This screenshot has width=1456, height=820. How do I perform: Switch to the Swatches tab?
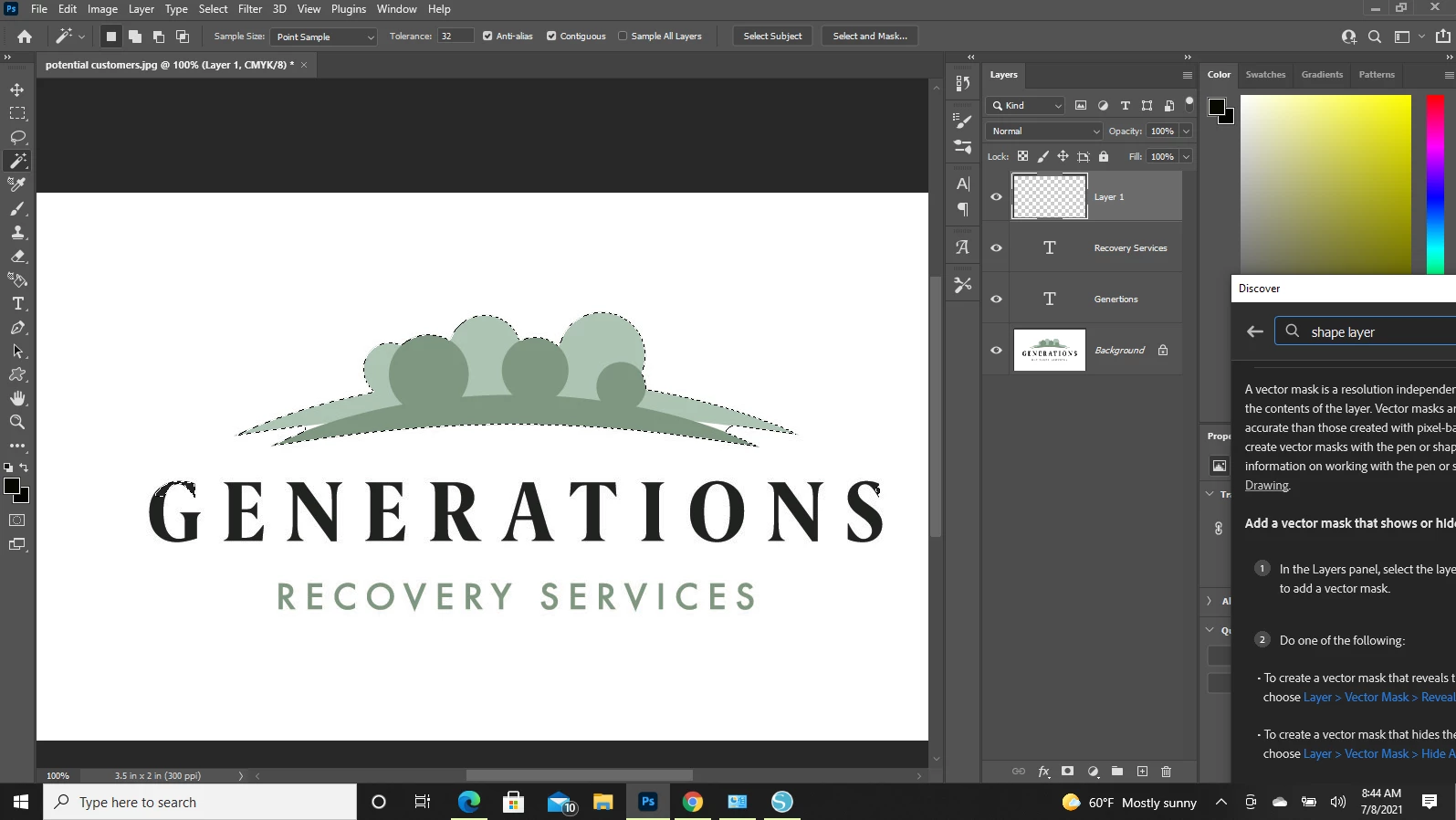1265,75
